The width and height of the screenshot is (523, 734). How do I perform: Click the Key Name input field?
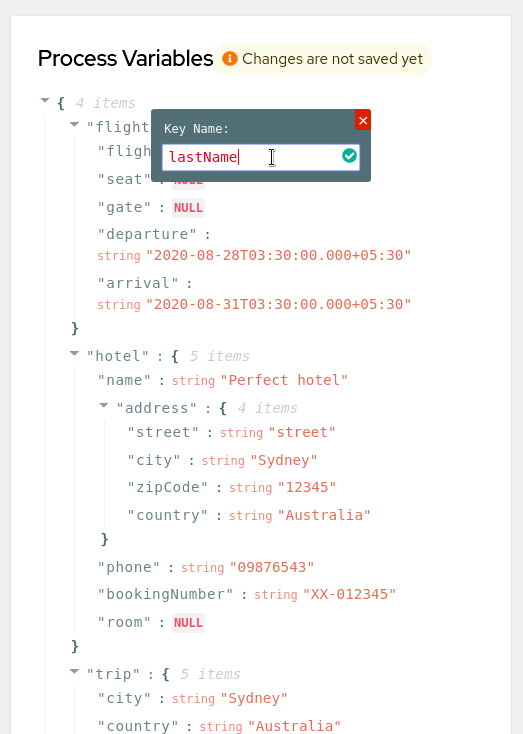click(x=261, y=157)
